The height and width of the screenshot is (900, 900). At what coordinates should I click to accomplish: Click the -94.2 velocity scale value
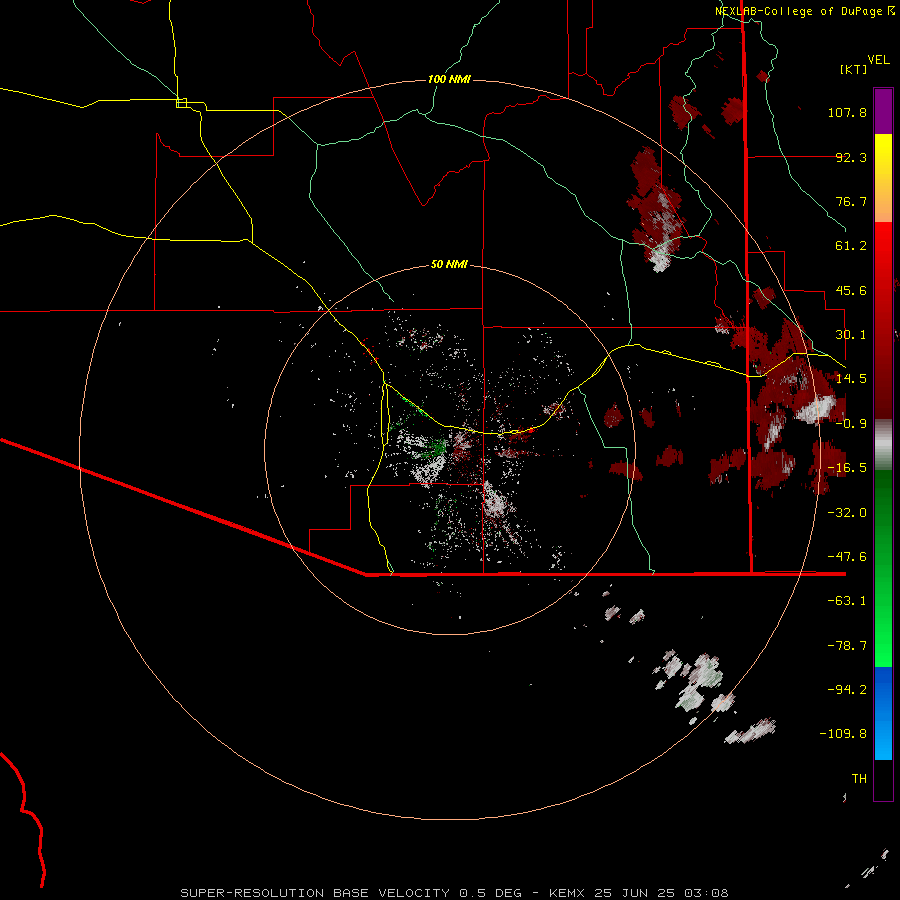pyautogui.click(x=847, y=689)
